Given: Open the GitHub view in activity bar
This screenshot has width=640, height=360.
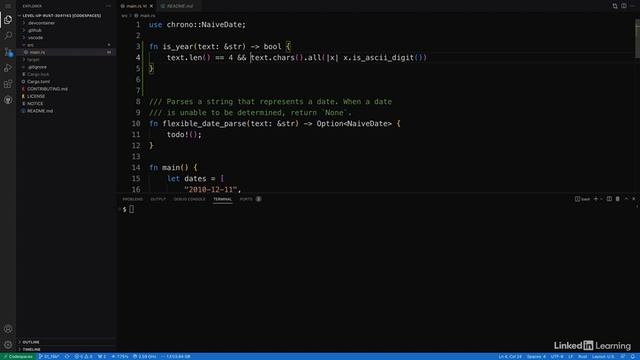Looking at the screenshot, I should coord(8,100).
